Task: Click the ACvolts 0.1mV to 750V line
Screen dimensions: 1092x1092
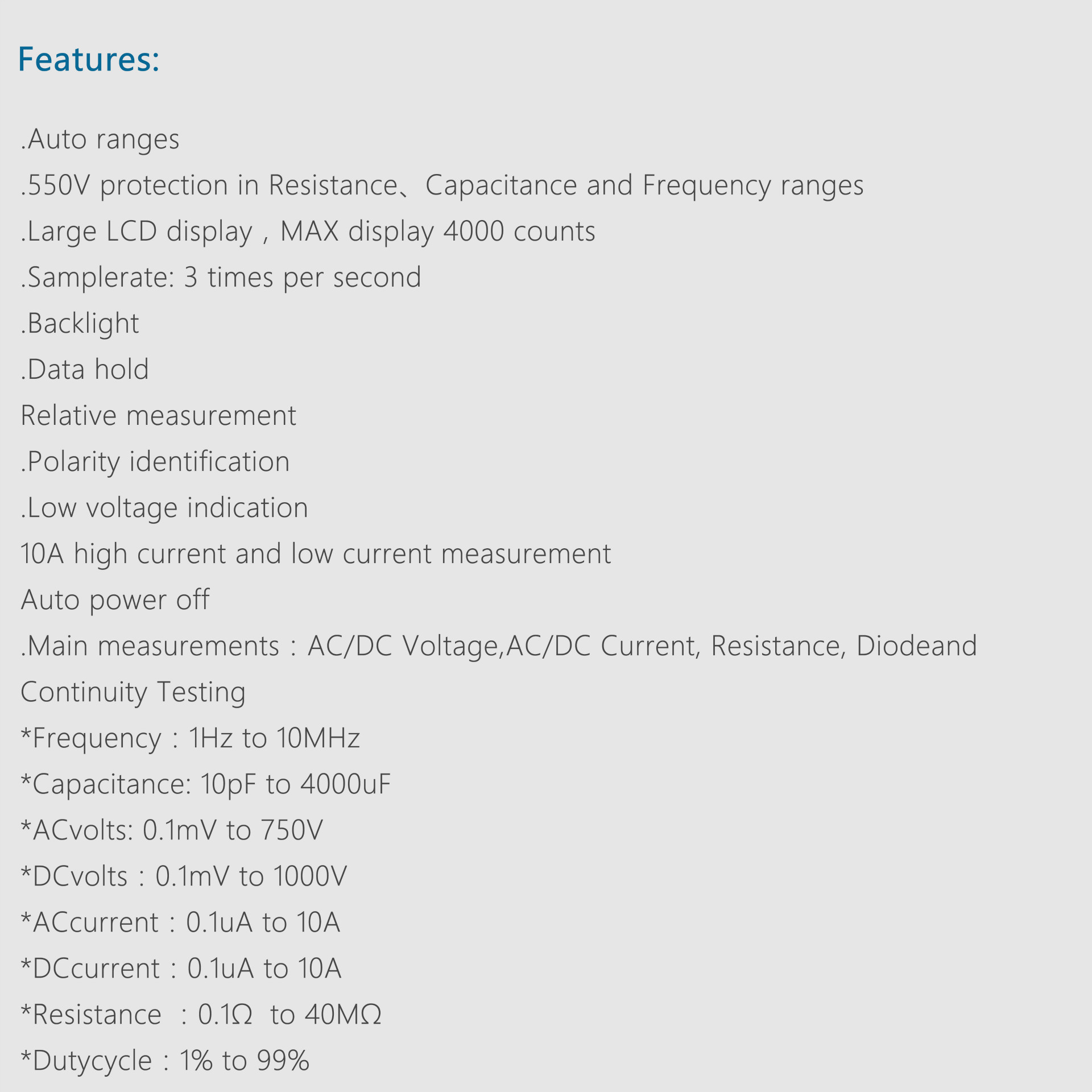Action: (x=172, y=830)
